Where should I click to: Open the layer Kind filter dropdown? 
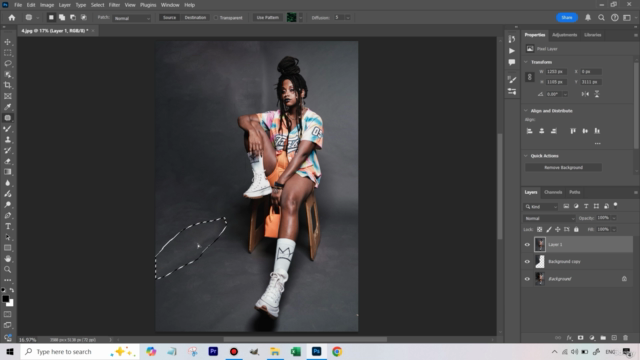click(541, 207)
